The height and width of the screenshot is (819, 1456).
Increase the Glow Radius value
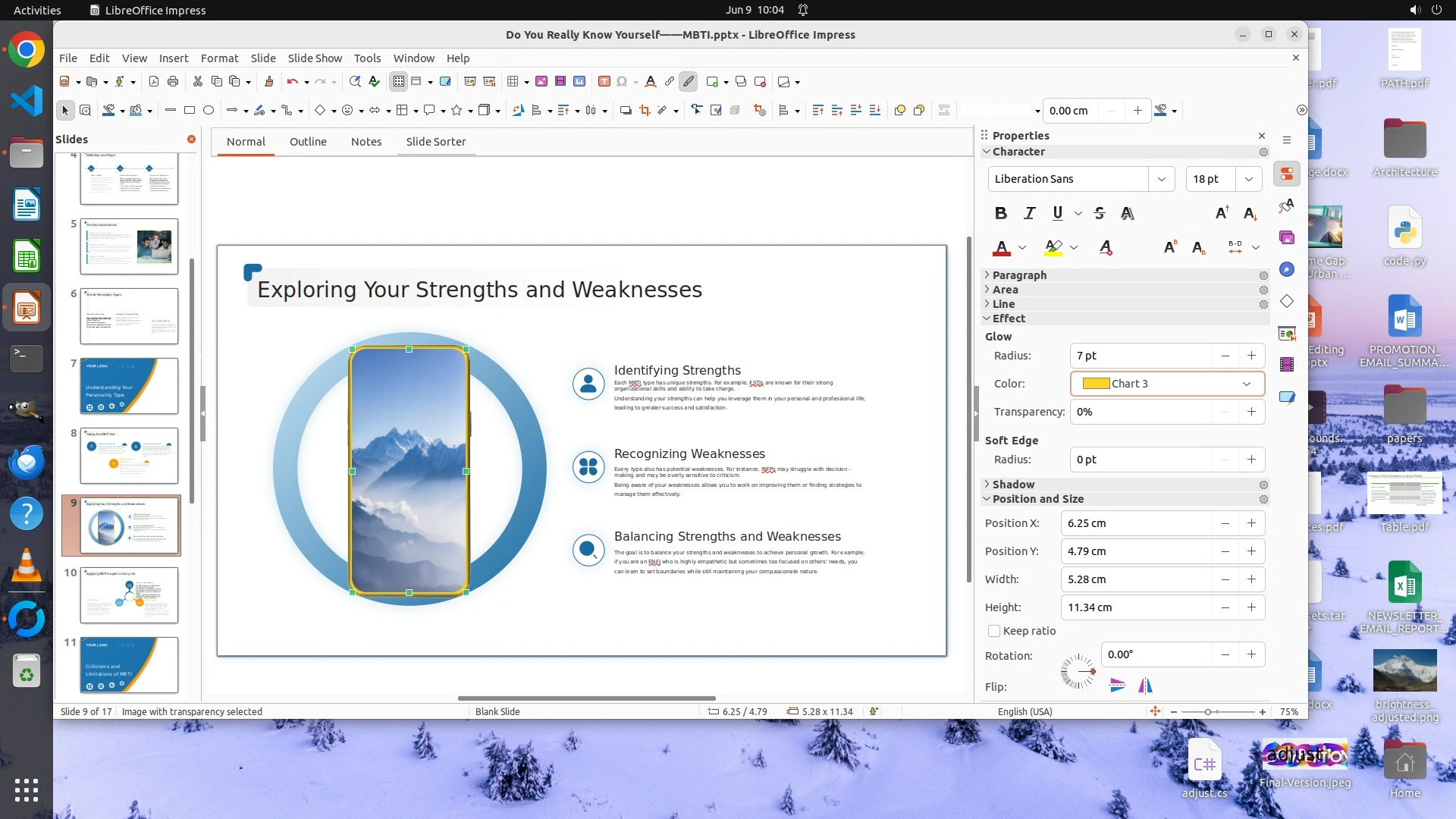click(1251, 356)
